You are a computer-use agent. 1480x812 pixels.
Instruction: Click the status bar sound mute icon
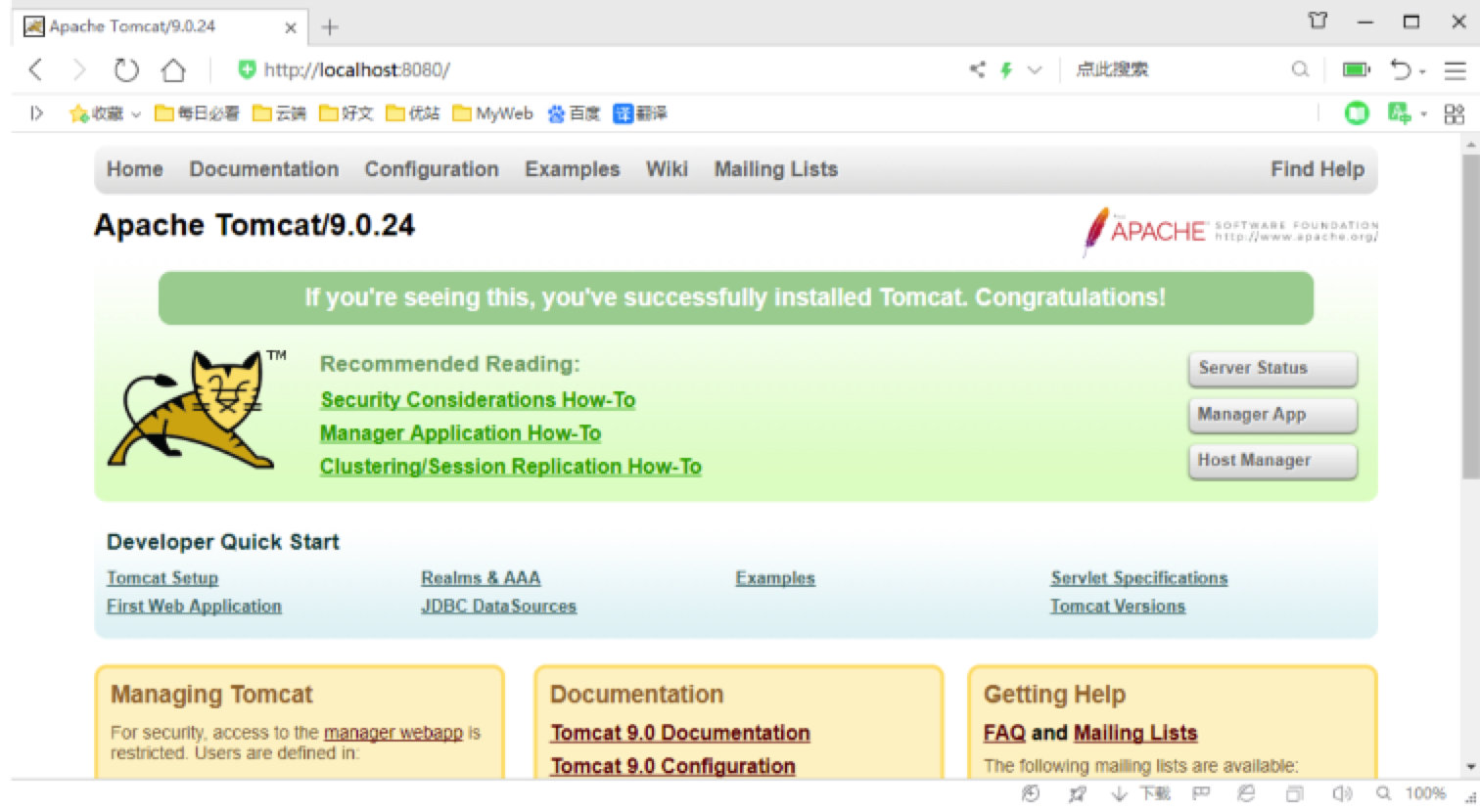1342,793
